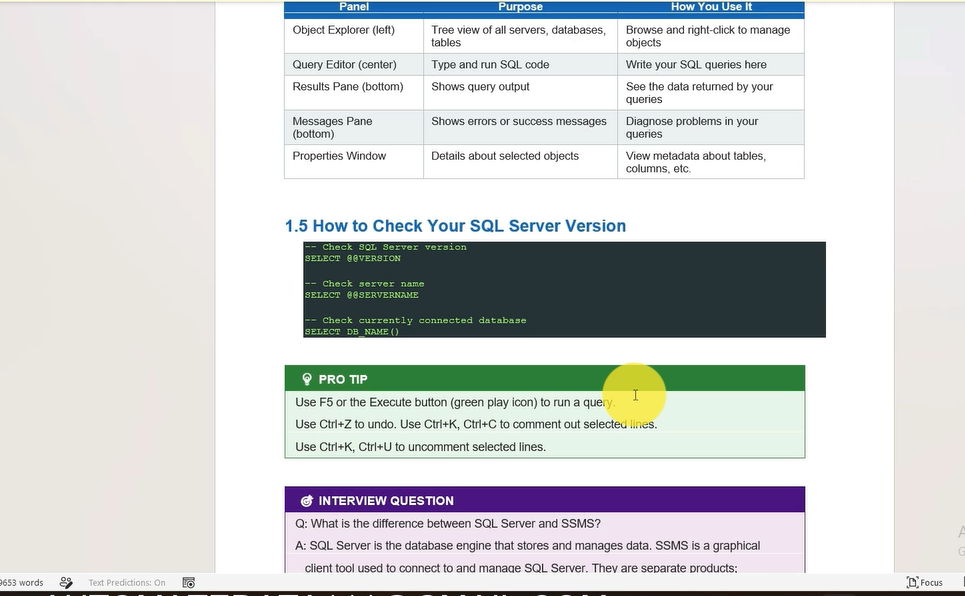Click '-- Check currently connected database' comment line
Image resolution: width=965 pixels, height=596 pixels.
pos(415,320)
